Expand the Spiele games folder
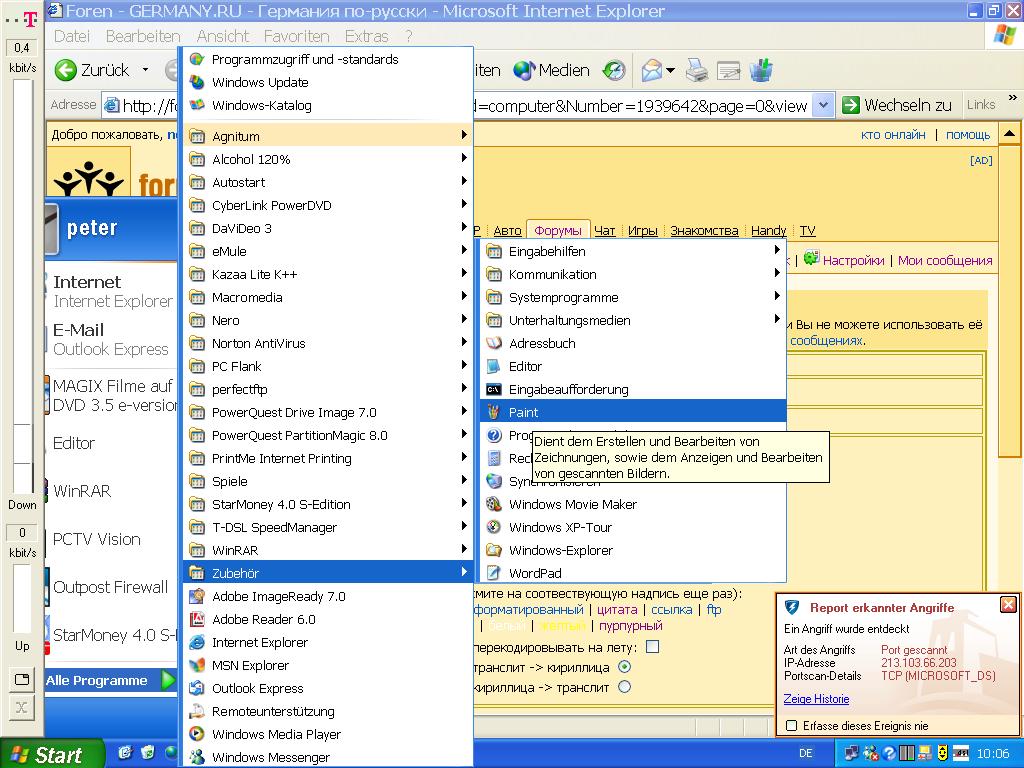The width and height of the screenshot is (1024, 768). point(328,481)
